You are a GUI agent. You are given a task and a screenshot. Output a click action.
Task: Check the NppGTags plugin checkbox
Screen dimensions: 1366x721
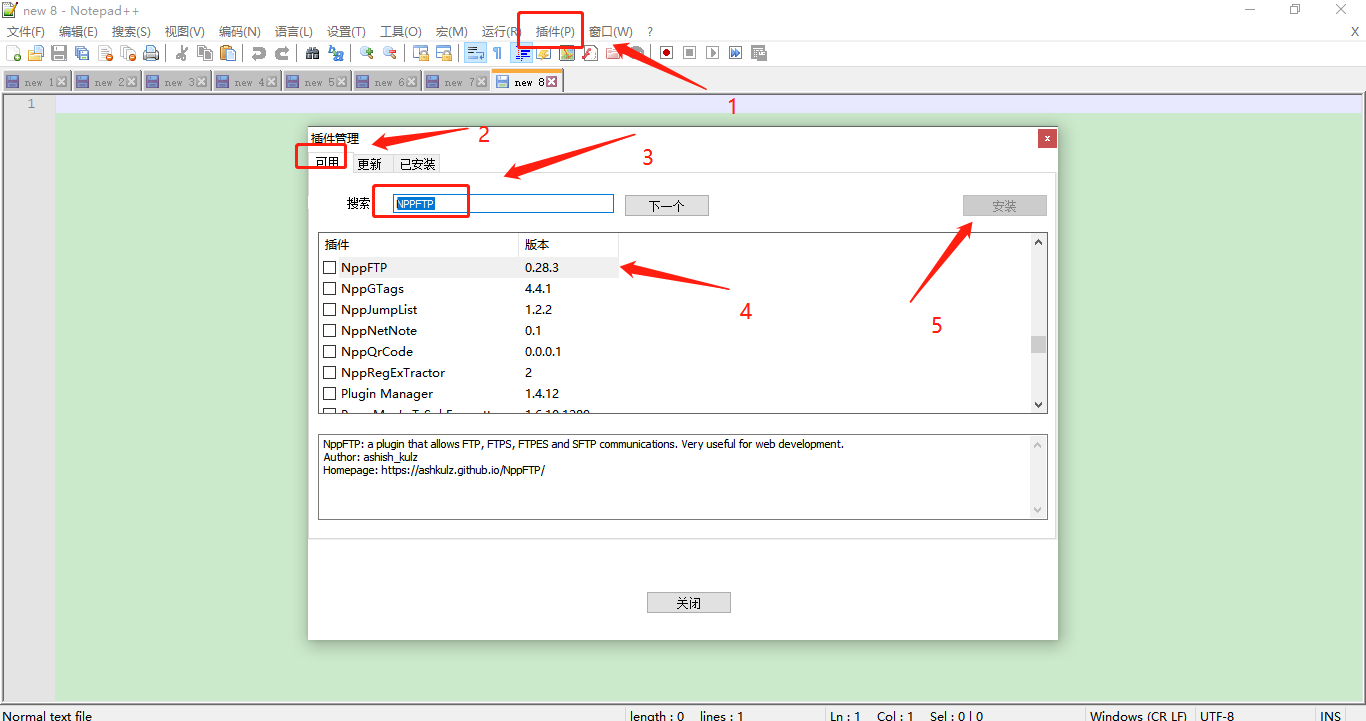click(329, 289)
